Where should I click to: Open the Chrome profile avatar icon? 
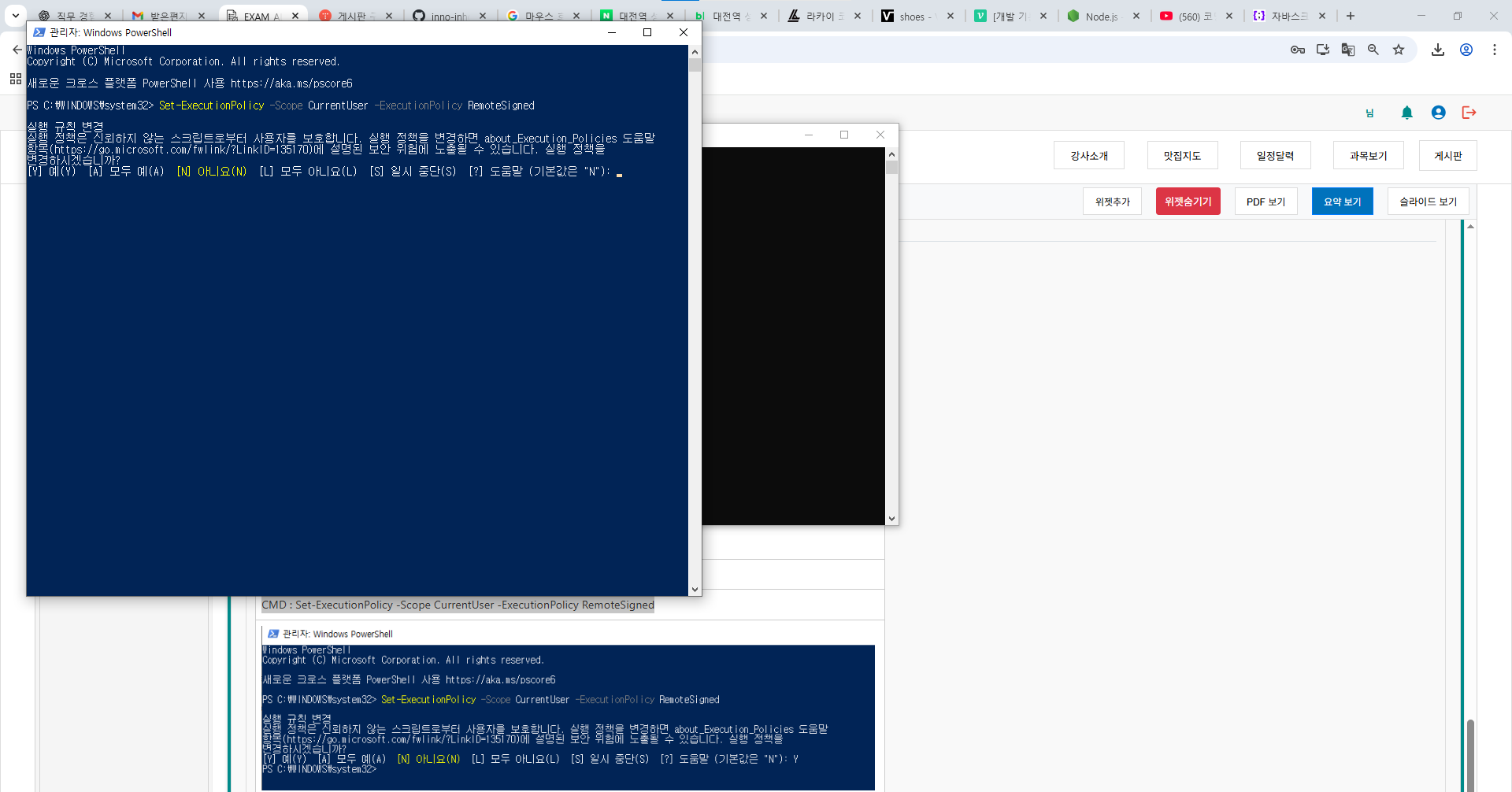1466,50
